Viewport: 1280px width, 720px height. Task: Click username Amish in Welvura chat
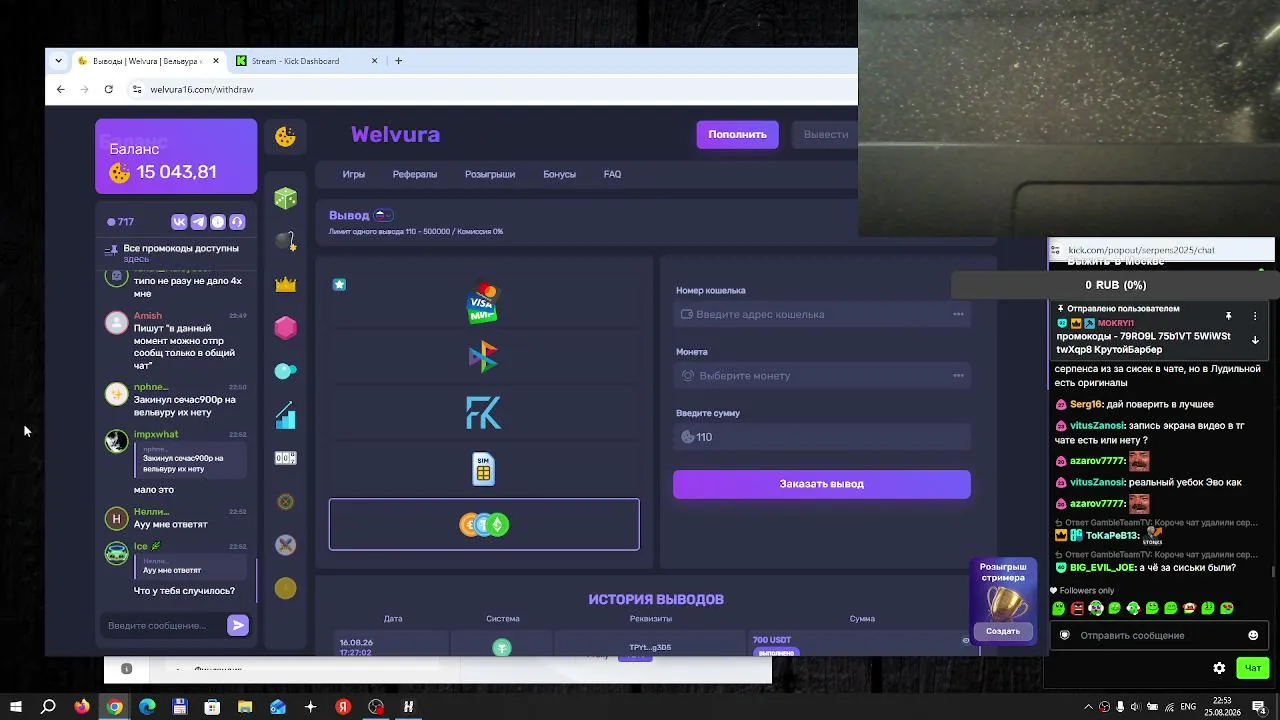click(x=147, y=316)
